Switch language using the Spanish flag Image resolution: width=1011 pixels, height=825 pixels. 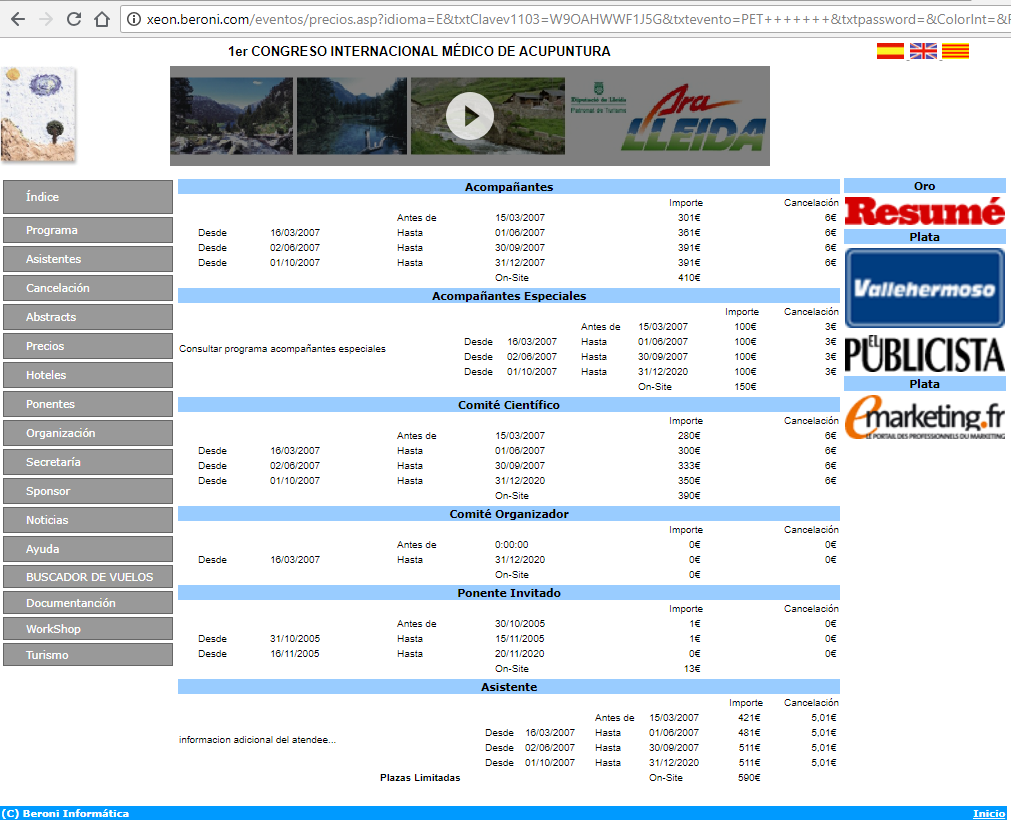click(x=890, y=52)
